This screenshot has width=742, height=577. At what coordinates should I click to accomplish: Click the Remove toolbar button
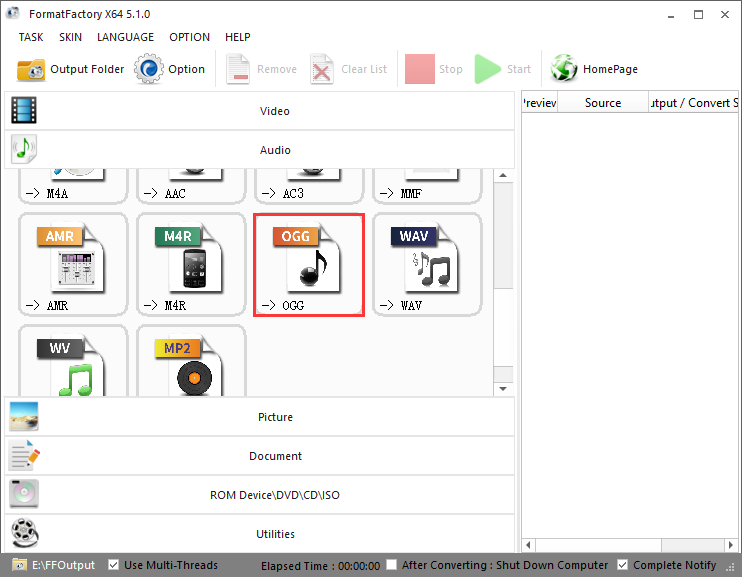[262, 69]
